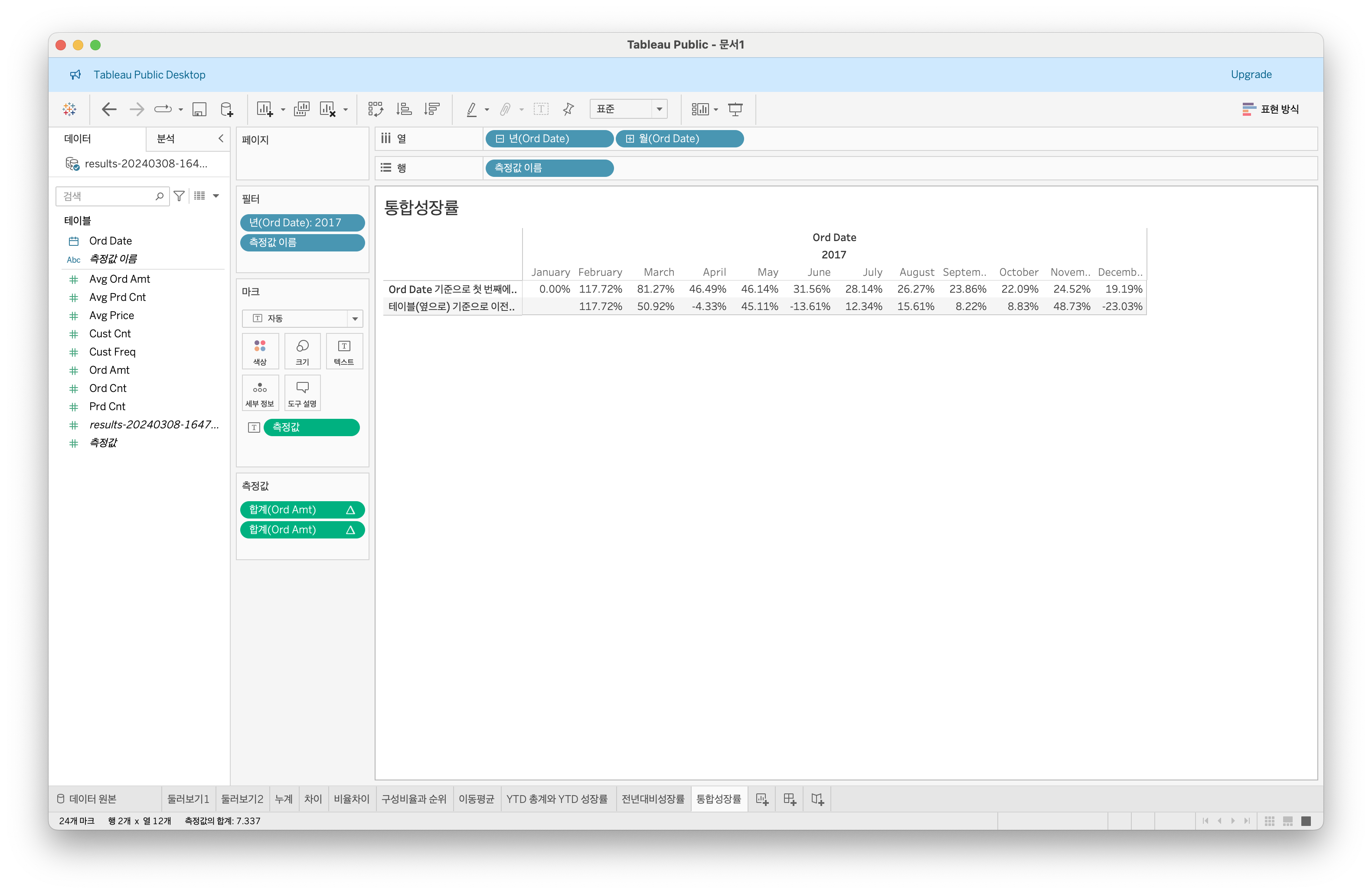
Task: Open the 누계 sheet tab
Action: [284, 799]
